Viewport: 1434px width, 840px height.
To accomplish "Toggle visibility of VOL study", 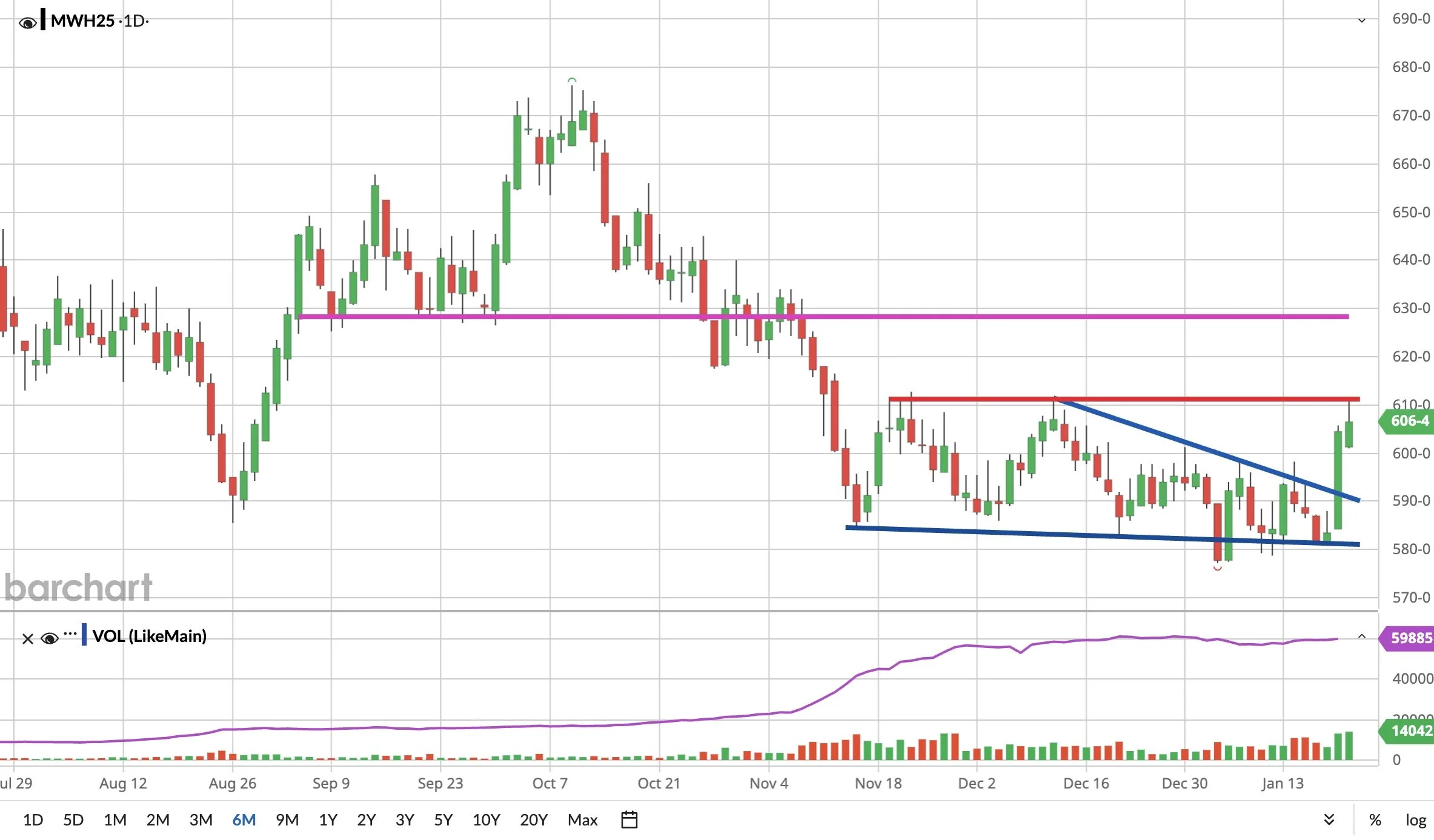I will tap(49, 638).
